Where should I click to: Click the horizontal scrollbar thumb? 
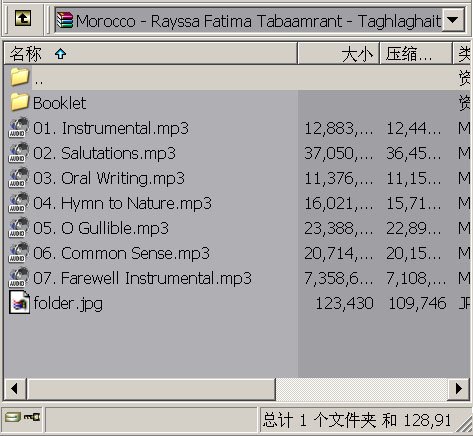coord(151,388)
